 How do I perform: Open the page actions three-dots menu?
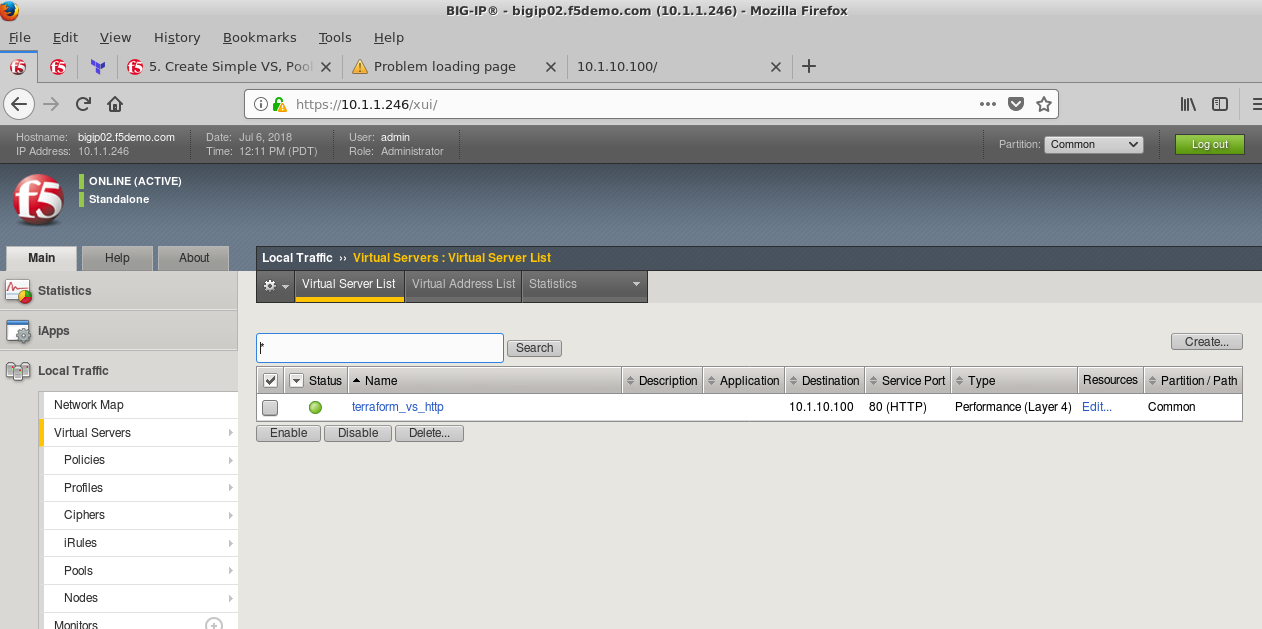[x=988, y=104]
